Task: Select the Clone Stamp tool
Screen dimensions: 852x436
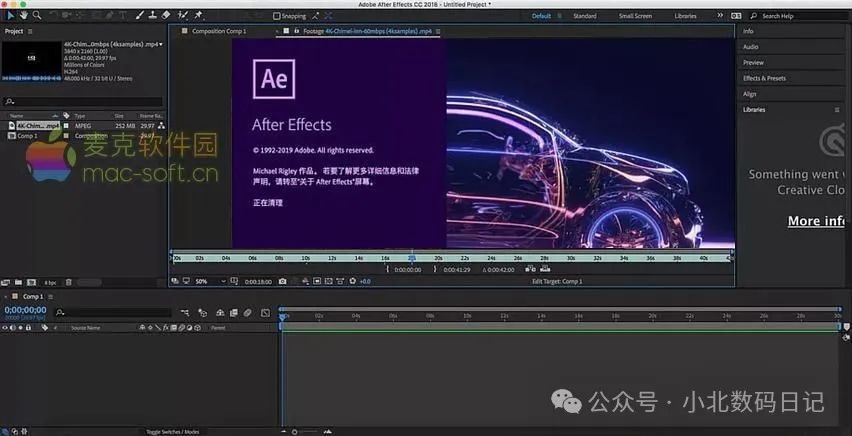Action: (153, 15)
